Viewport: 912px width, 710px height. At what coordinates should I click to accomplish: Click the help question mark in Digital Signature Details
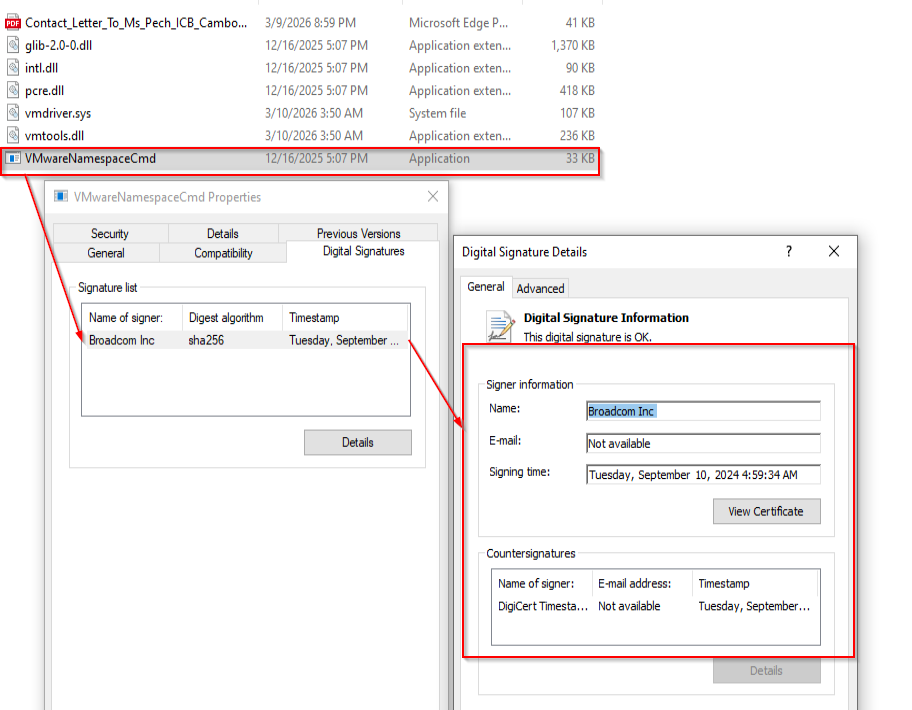789,251
